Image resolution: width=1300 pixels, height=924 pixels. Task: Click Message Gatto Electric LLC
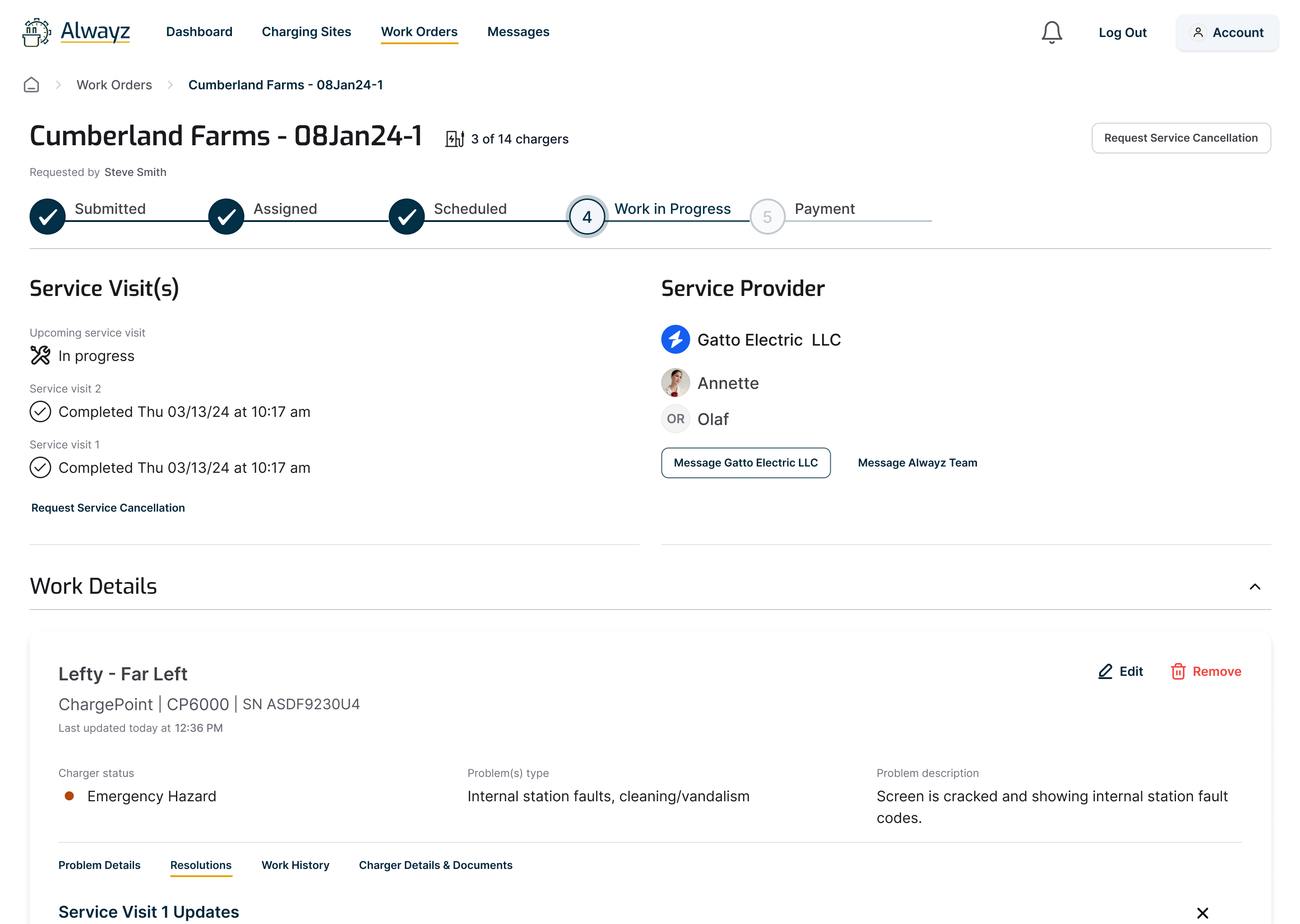coord(746,462)
